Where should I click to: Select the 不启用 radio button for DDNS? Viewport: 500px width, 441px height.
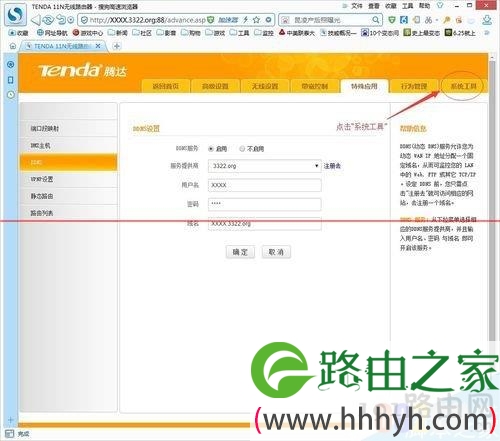point(242,149)
